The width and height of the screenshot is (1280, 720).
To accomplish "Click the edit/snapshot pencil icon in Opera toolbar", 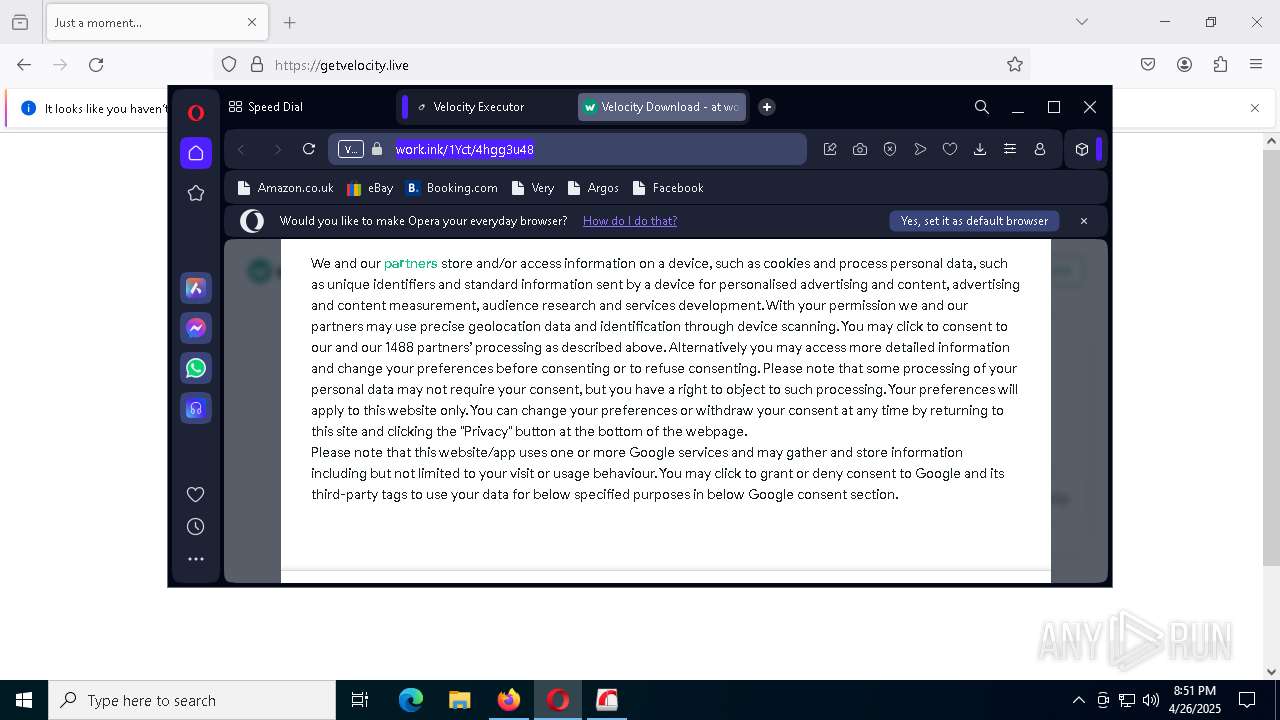I will click(830, 149).
